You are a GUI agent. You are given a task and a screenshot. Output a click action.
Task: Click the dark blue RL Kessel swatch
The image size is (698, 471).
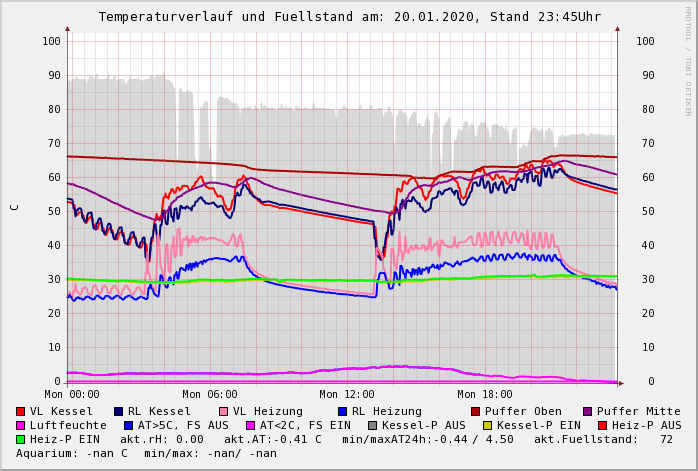pos(118,411)
